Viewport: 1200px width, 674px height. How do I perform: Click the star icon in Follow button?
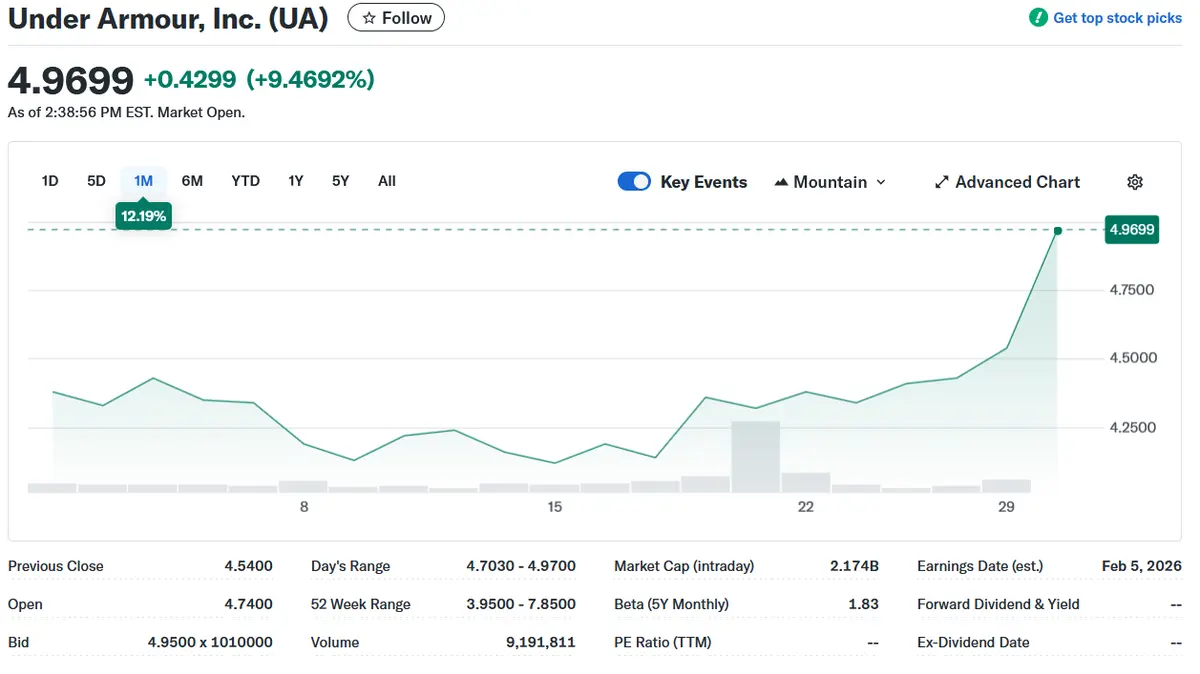click(369, 18)
